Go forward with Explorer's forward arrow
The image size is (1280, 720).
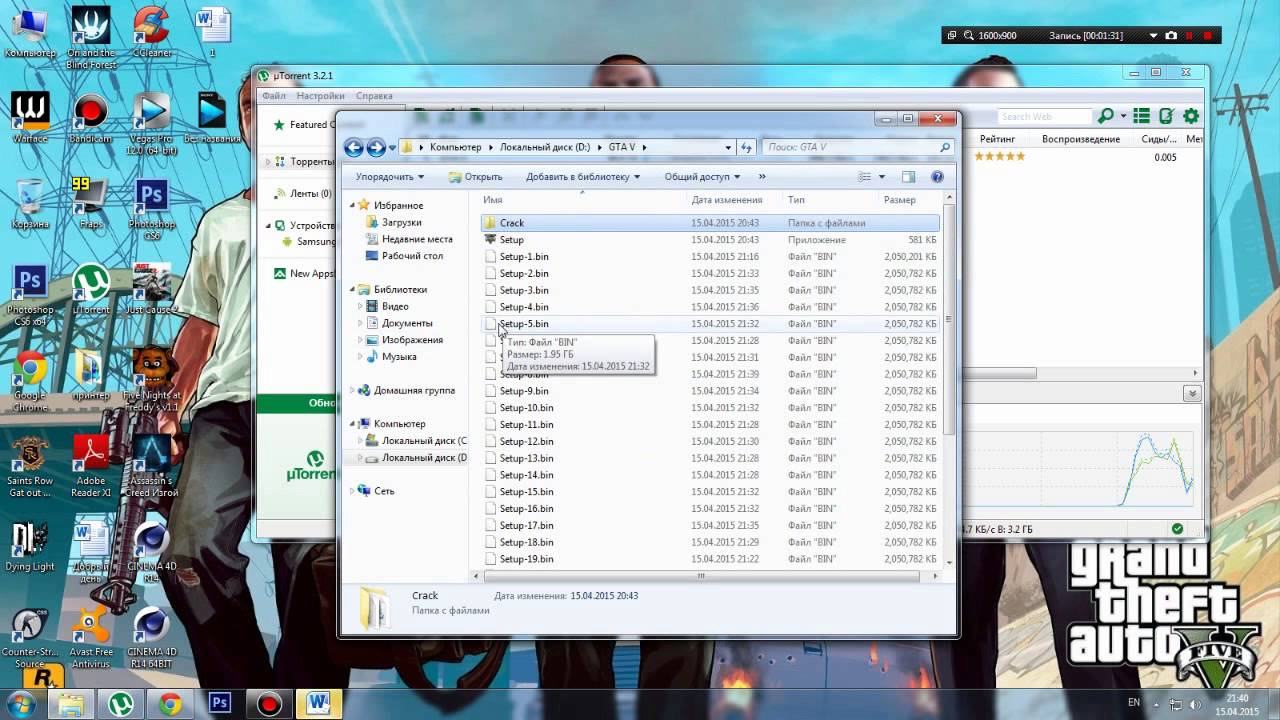pyautogui.click(x=376, y=148)
